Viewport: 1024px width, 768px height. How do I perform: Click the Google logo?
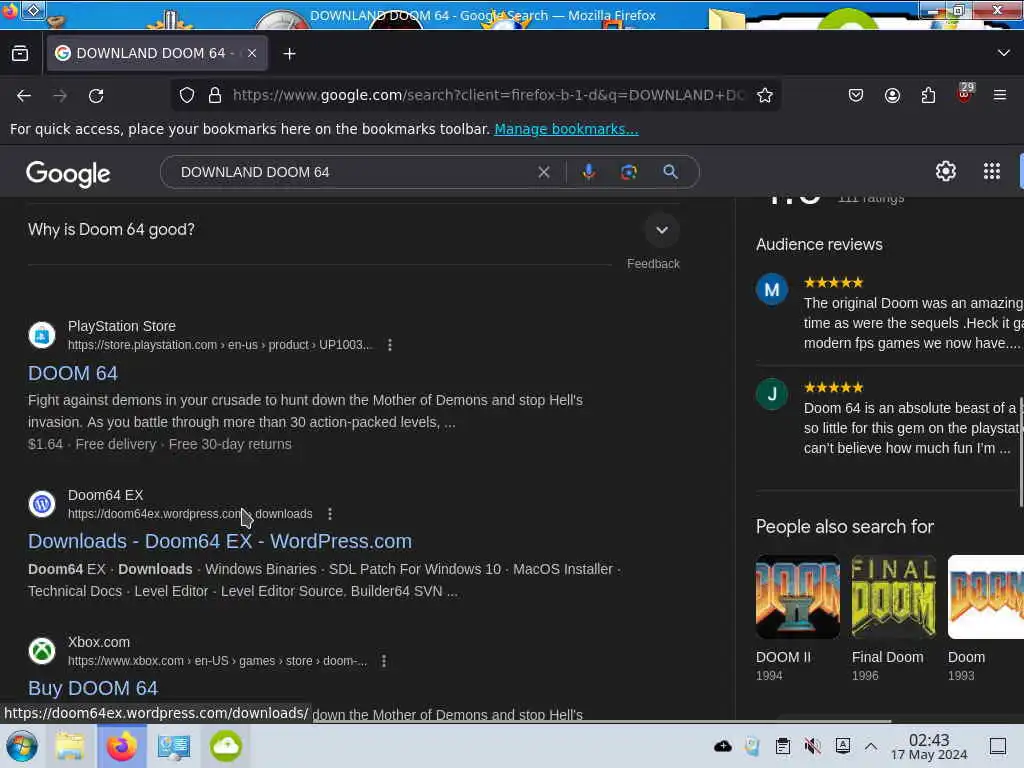[x=68, y=173]
